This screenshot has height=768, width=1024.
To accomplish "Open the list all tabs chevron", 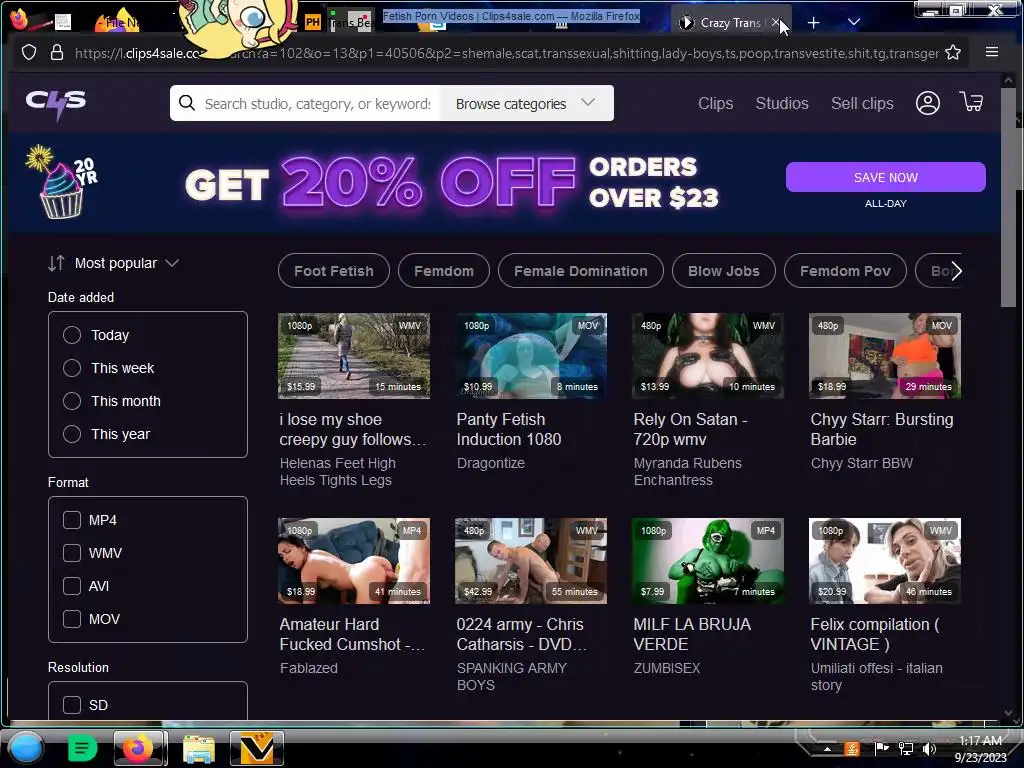I will (854, 22).
